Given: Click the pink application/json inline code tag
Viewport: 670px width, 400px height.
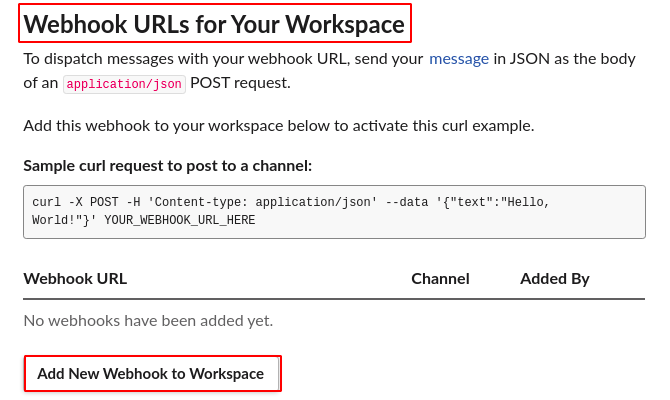Looking at the screenshot, I should pyautogui.click(x=124, y=84).
